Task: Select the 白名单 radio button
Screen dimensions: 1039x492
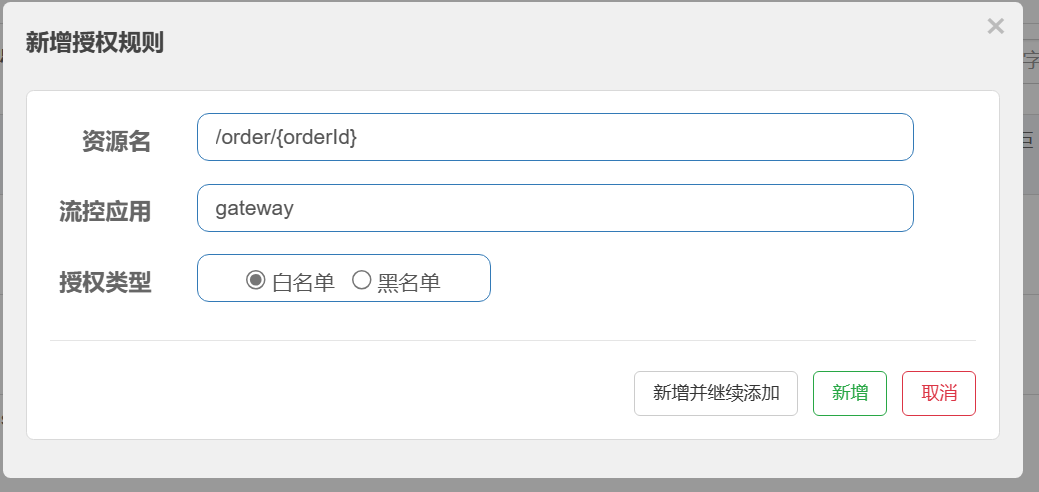Action: tap(255, 281)
